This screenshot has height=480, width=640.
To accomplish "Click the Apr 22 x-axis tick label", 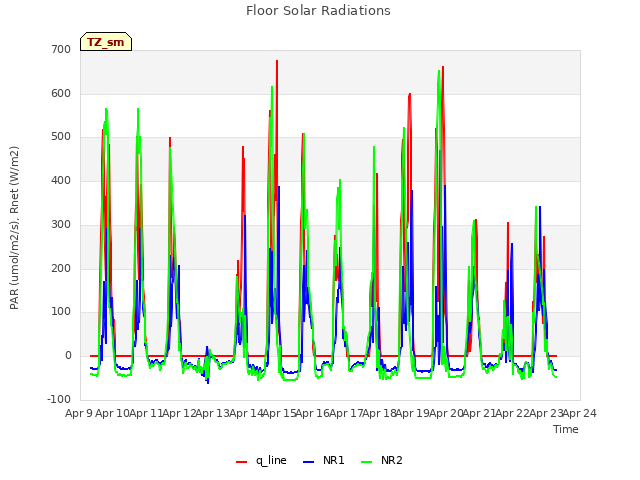I will coord(512,413).
